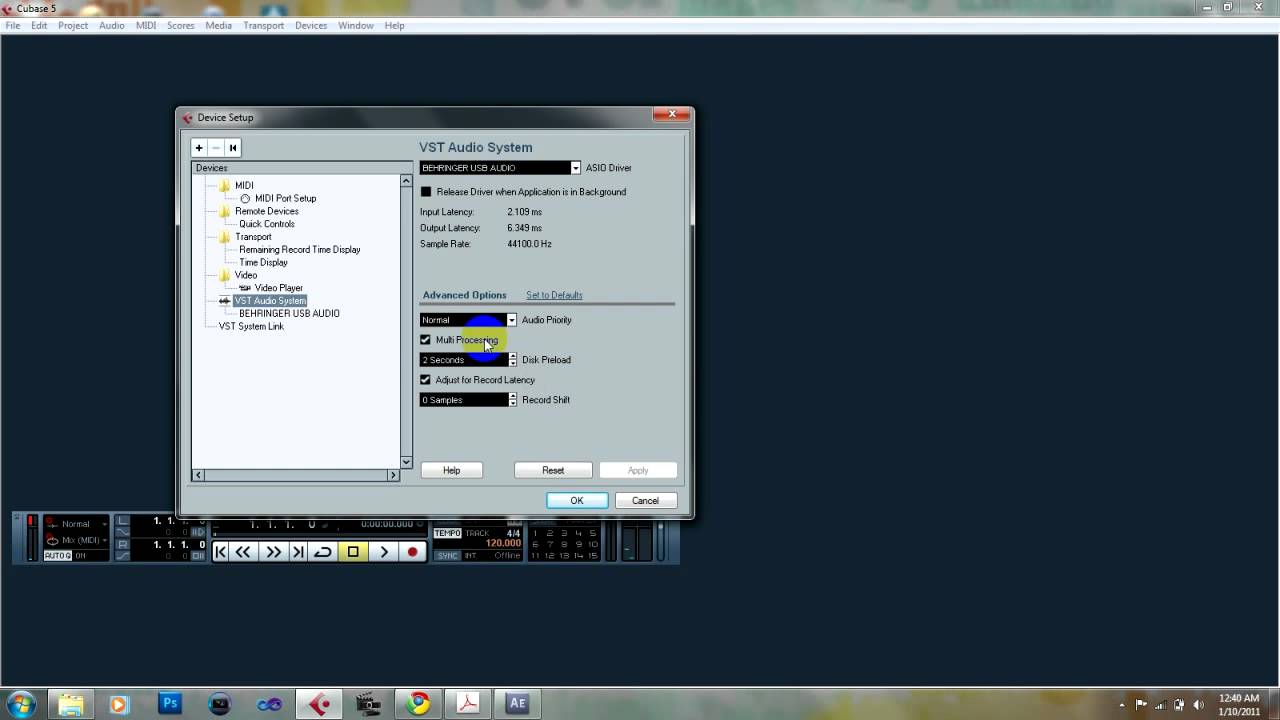Image resolution: width=1280 pixels, height=720 pixels.
Task: Open the Mix (MIDI) cycle record dropdown
Action: (104, 540)
